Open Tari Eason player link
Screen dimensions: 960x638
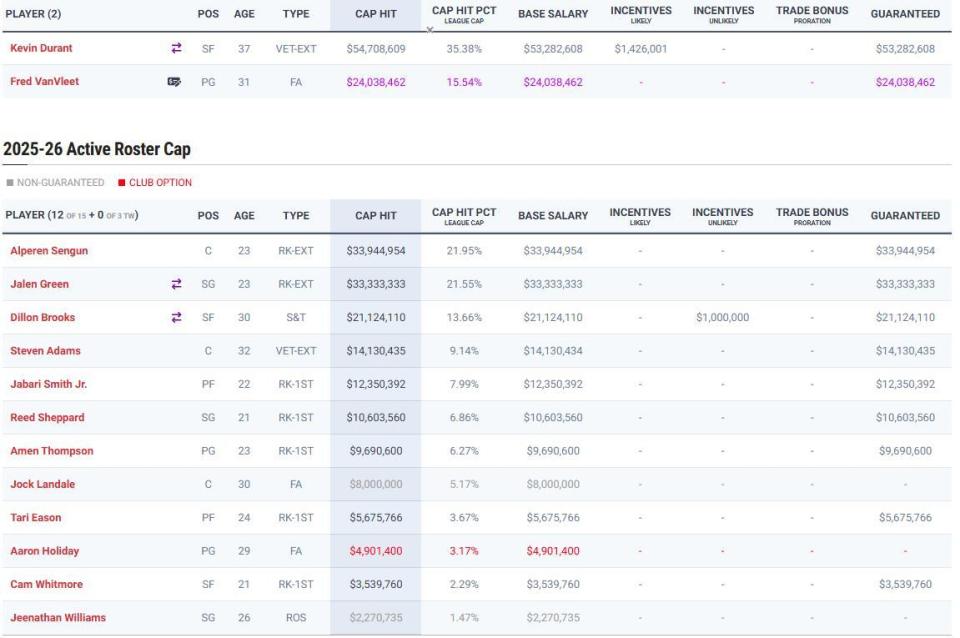[x=36, y=517]
